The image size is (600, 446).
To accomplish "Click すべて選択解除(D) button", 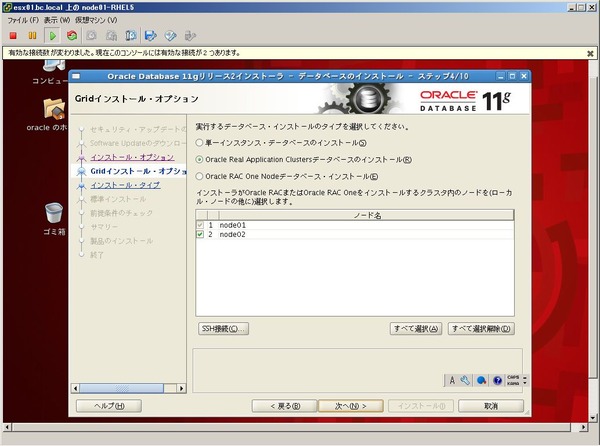I will point(481,329).
